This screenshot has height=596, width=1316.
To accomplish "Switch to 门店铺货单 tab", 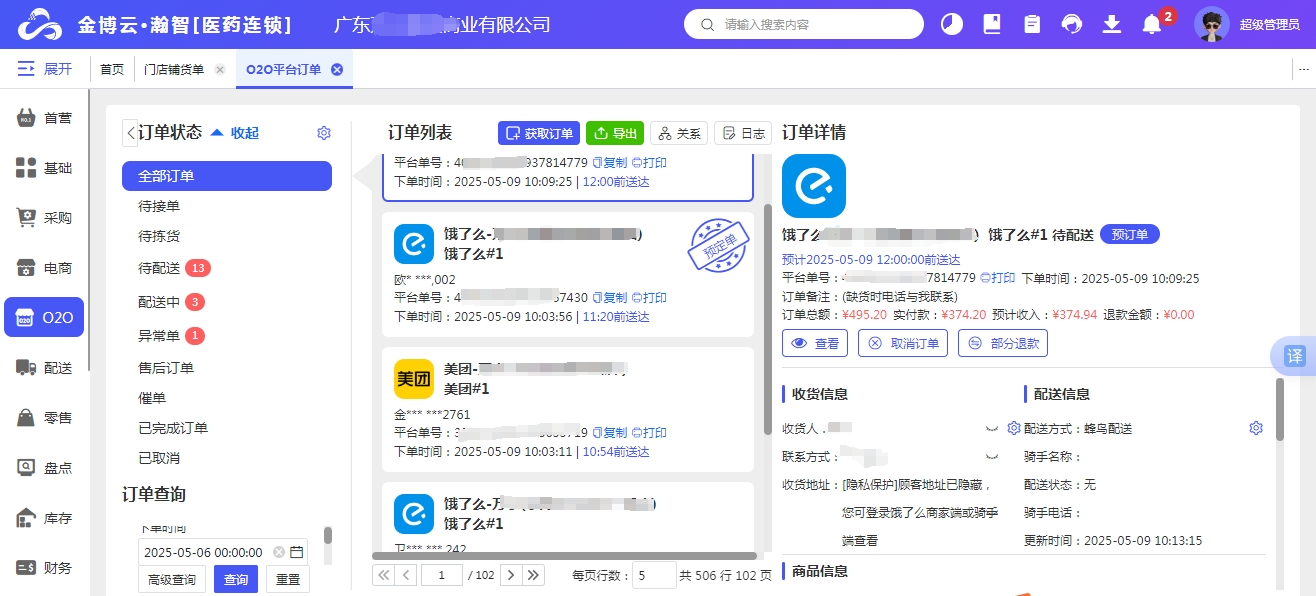I will click(x=174, y=69).
